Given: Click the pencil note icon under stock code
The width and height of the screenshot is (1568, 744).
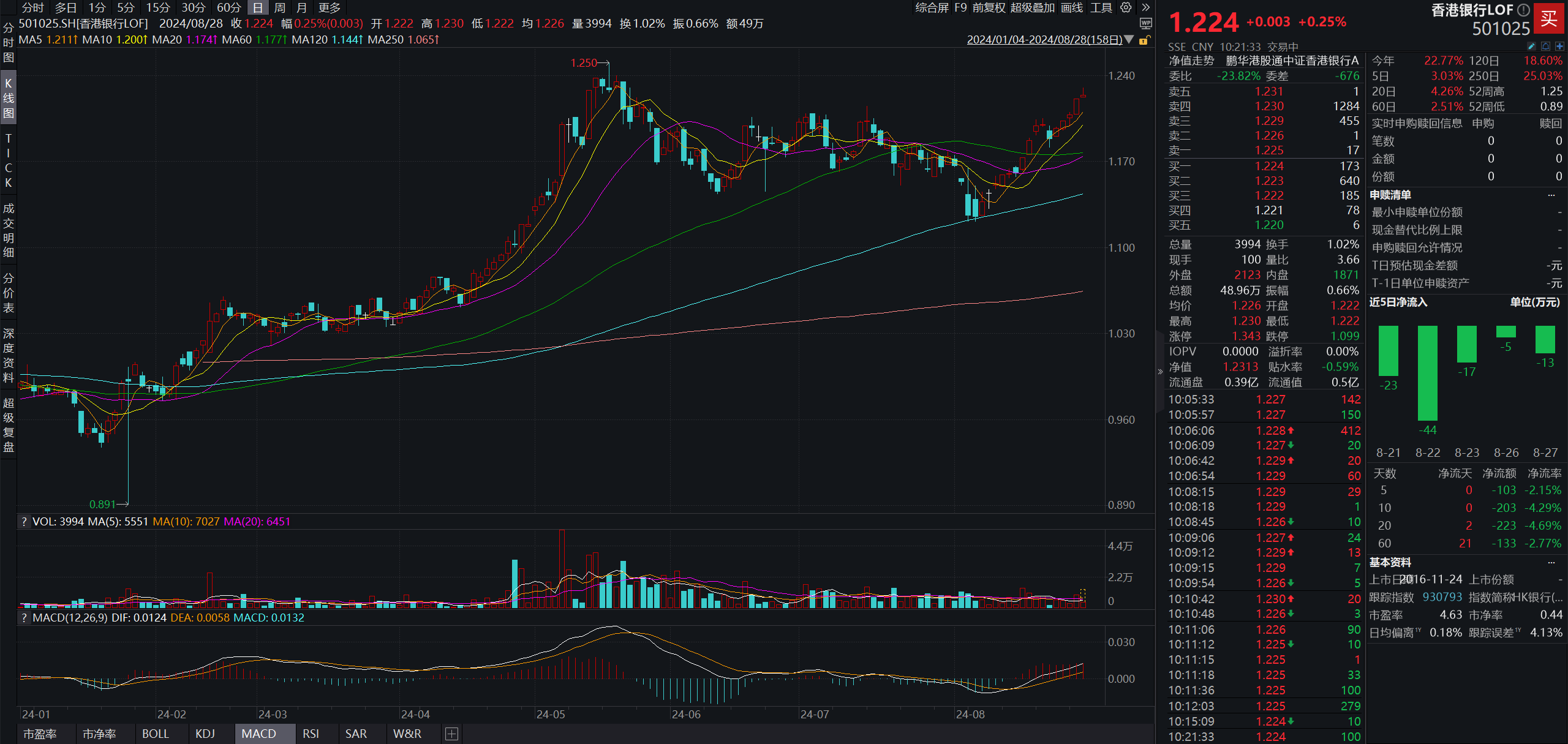Looking at the screenshot, I should [1531, 46].
